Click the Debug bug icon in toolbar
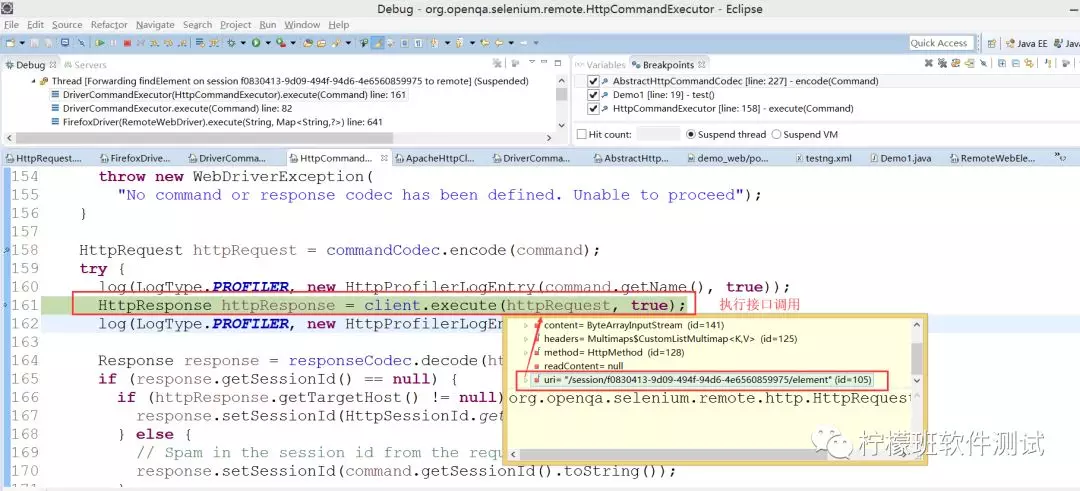The image size is (1080, 491). 231,43
